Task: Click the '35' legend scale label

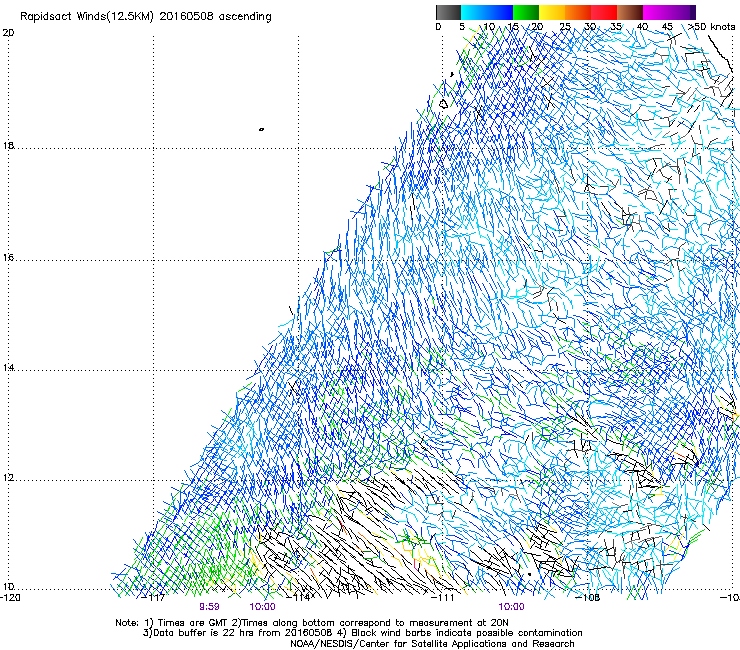Action: click(616, 27)
